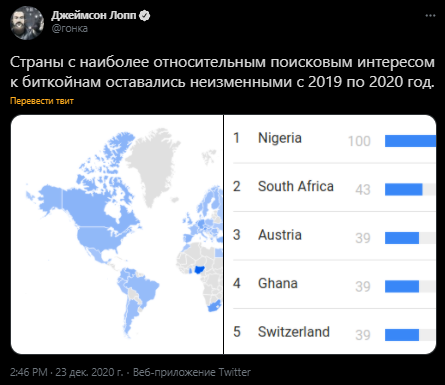
Task: Open Джеймсон Лопп profile name link
Action: tap(94, 15)
